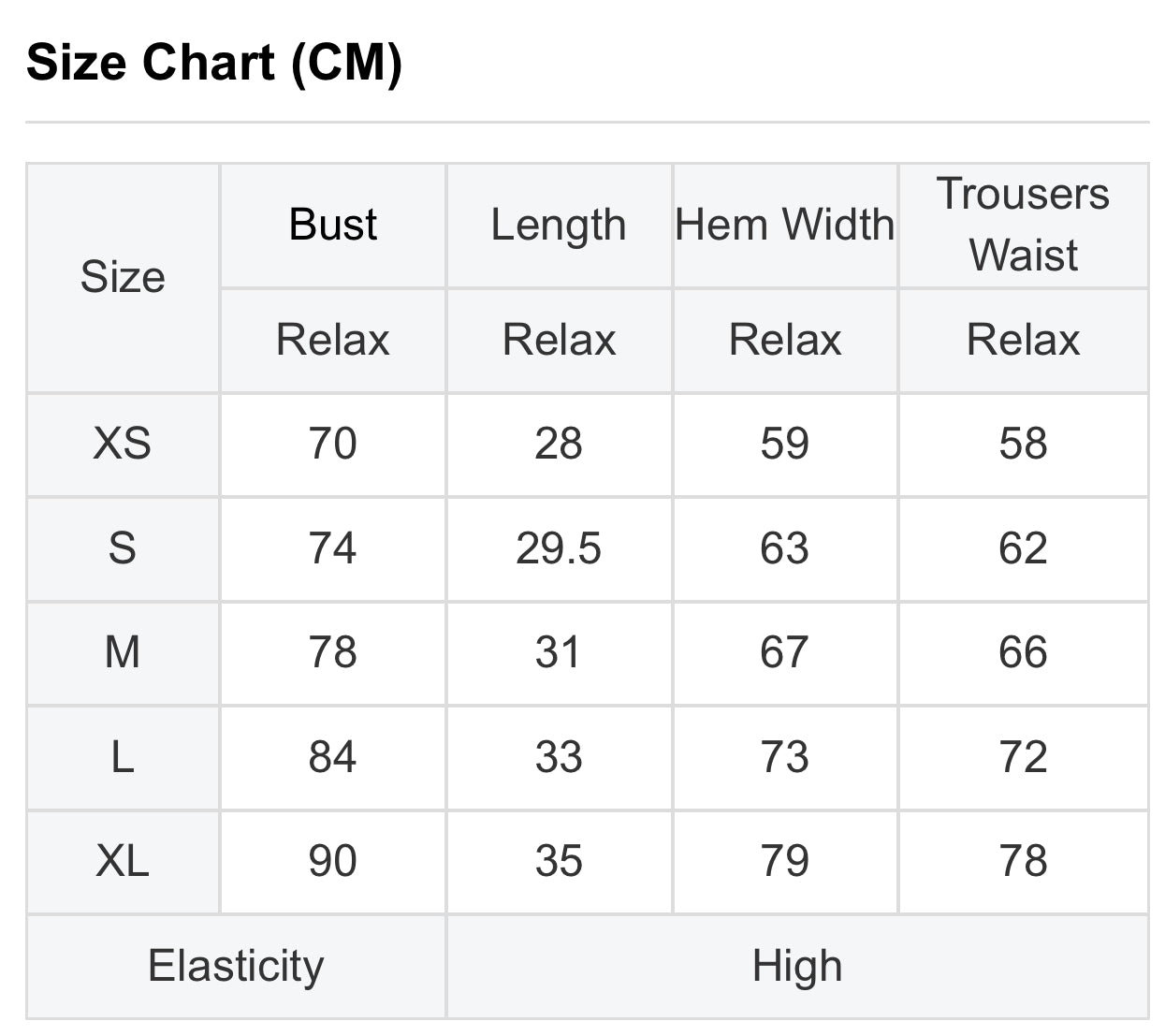Click the XL size row label
The image size is (1165, 1036).
point(123,861)
